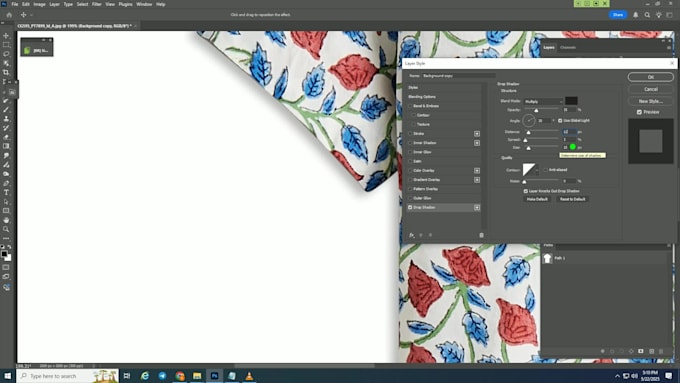Select the Gradient tool

[x=6, y=146]
